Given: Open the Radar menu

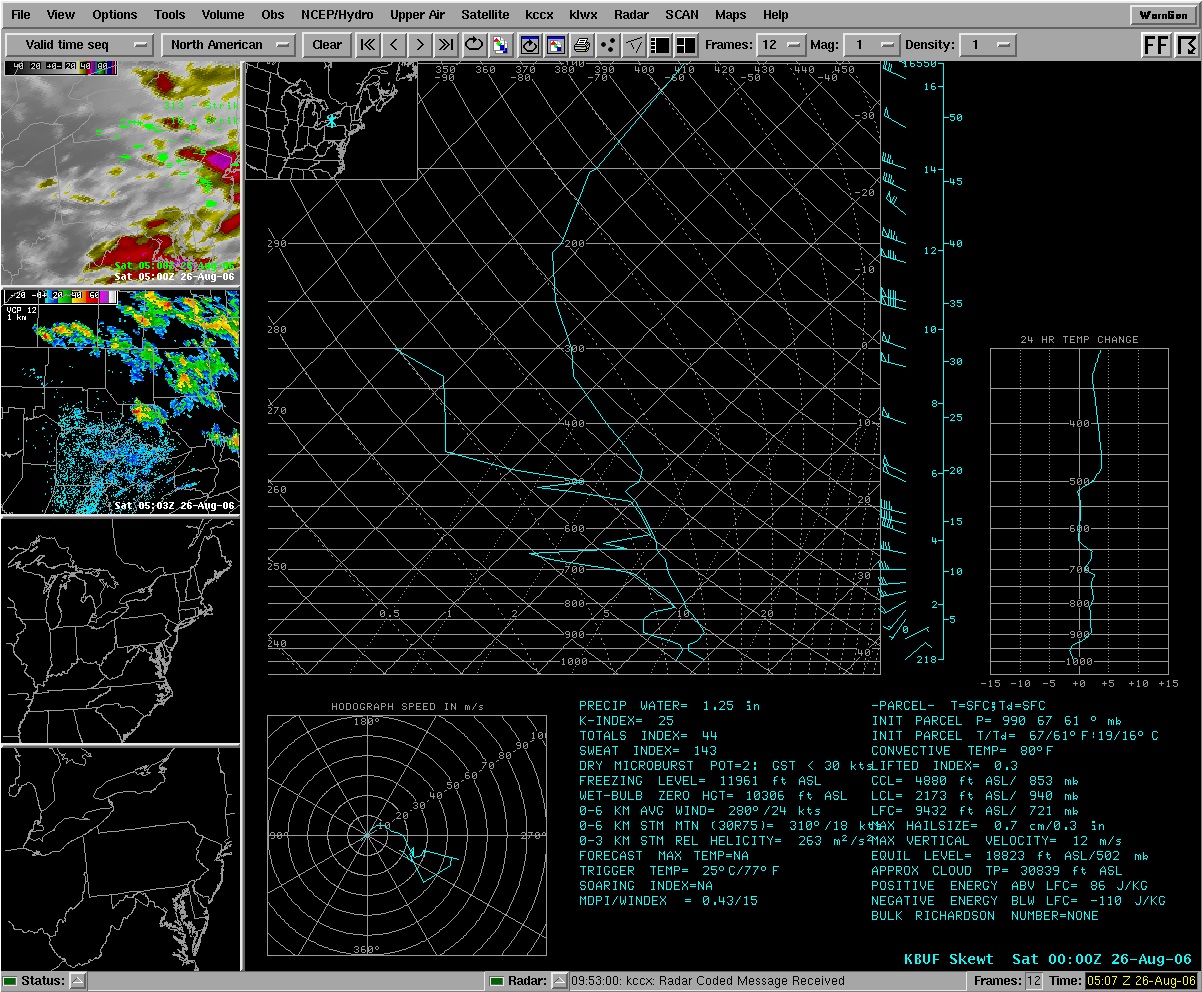Looking at the screenshot, I should click(x=632, y=15).
